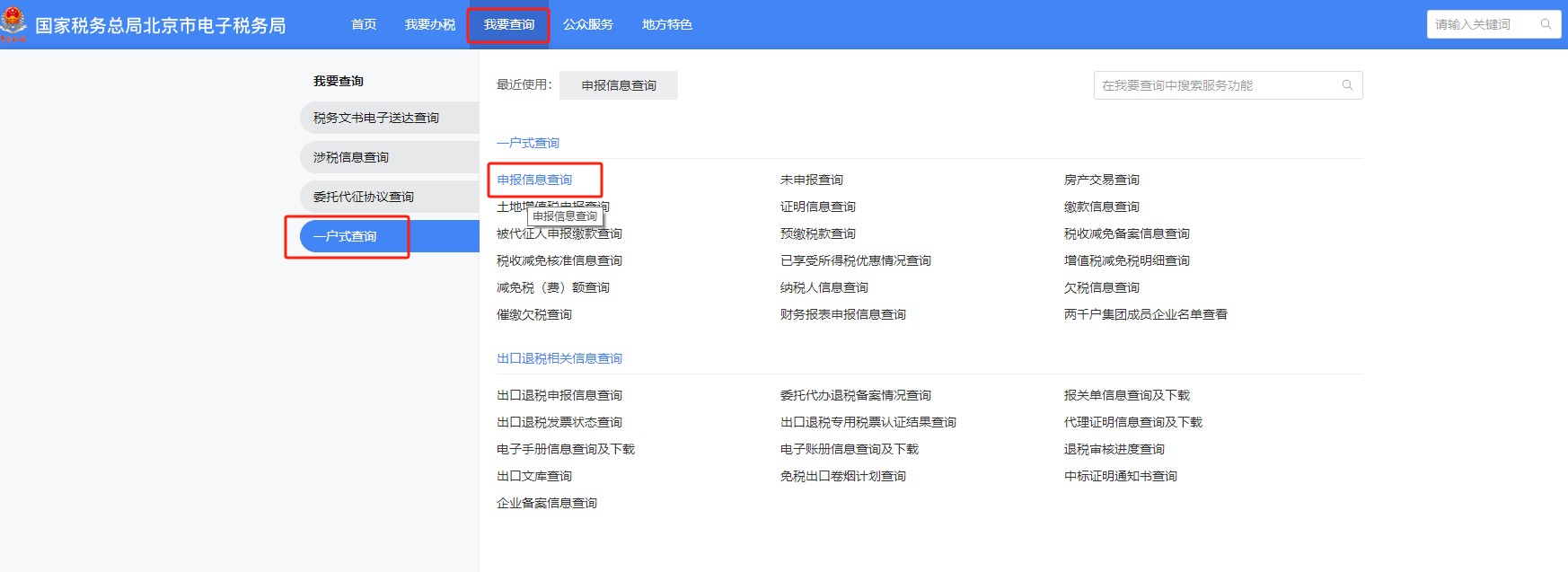
Task: Open 代理证明信息查询及下载 link
Action: [1133, 422]
